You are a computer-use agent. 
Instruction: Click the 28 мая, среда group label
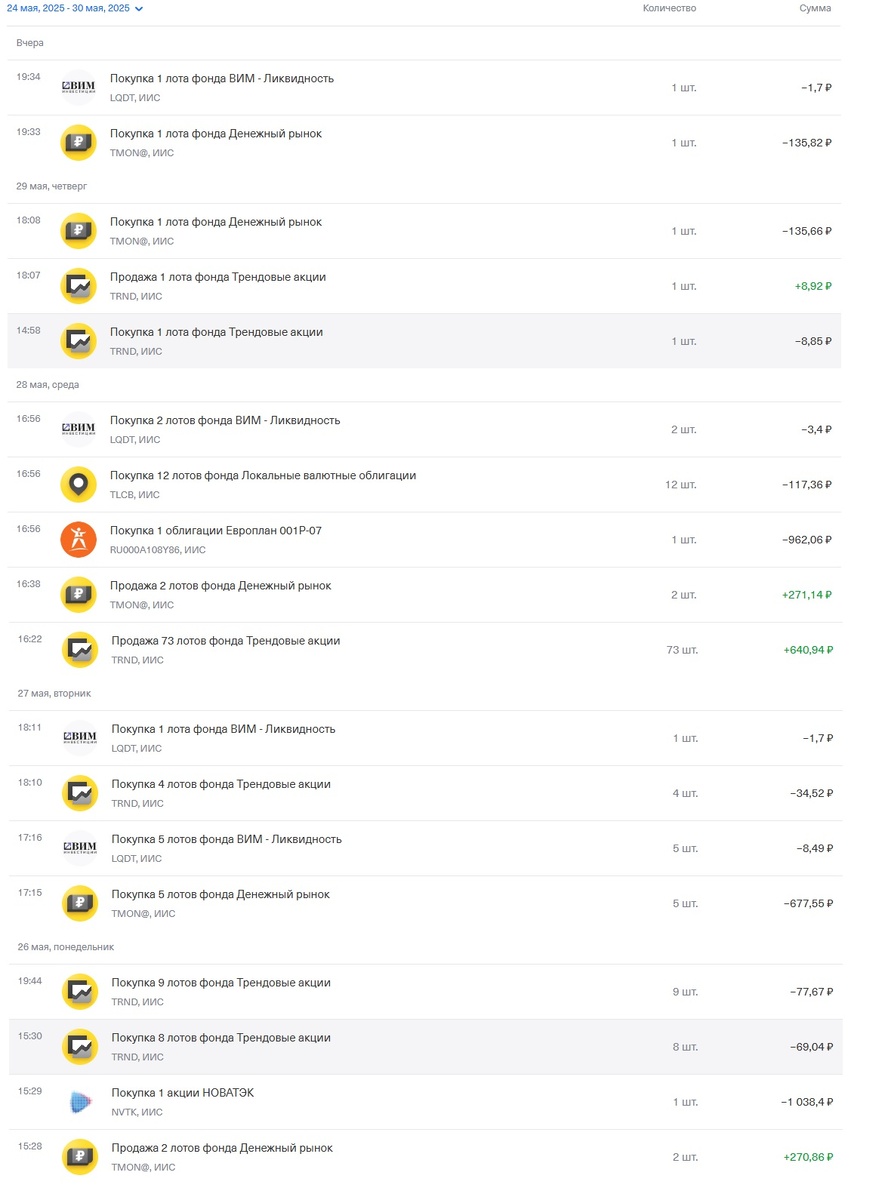point(47,384)
